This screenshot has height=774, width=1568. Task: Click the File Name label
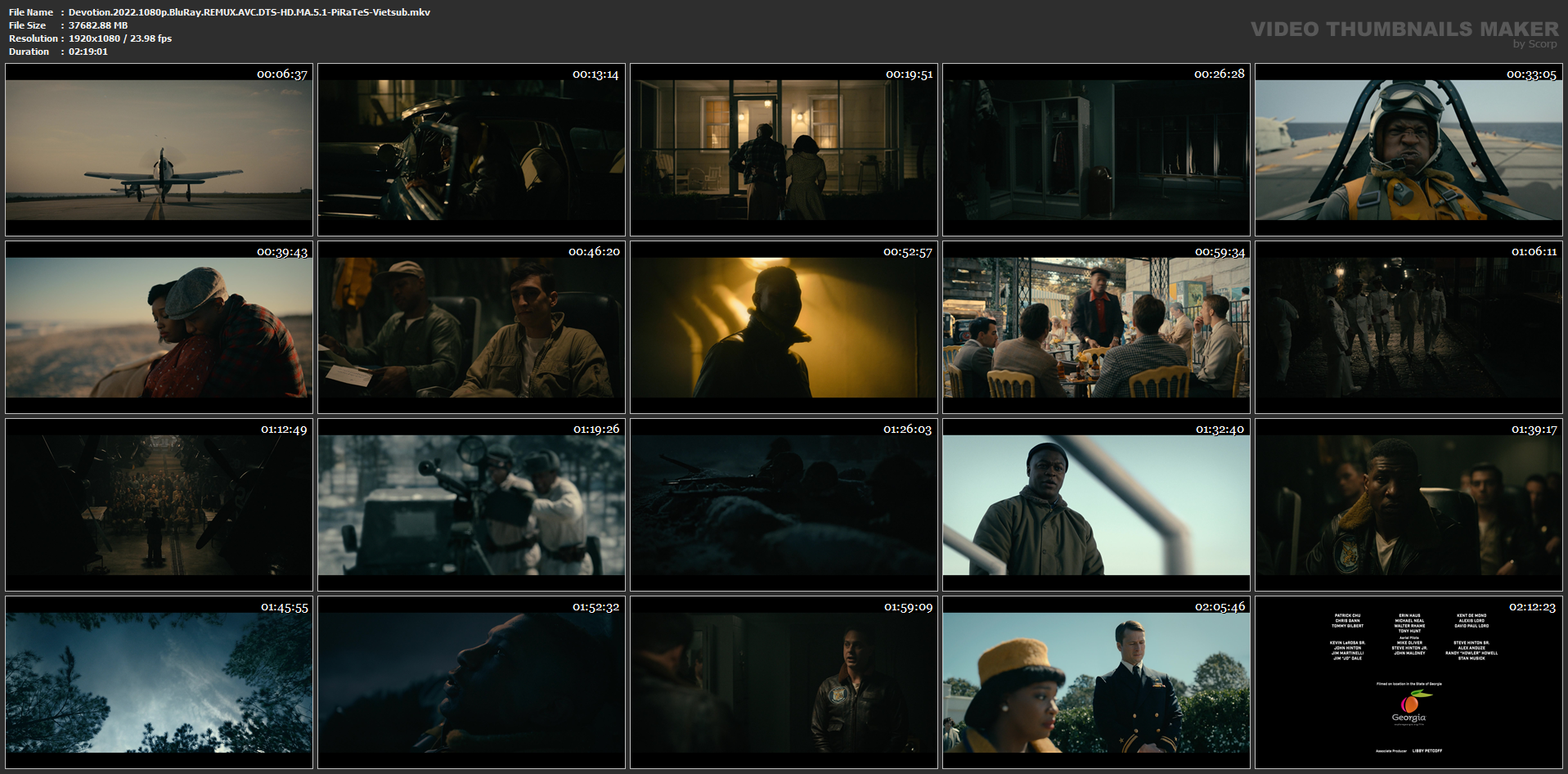tap(31, 12)
